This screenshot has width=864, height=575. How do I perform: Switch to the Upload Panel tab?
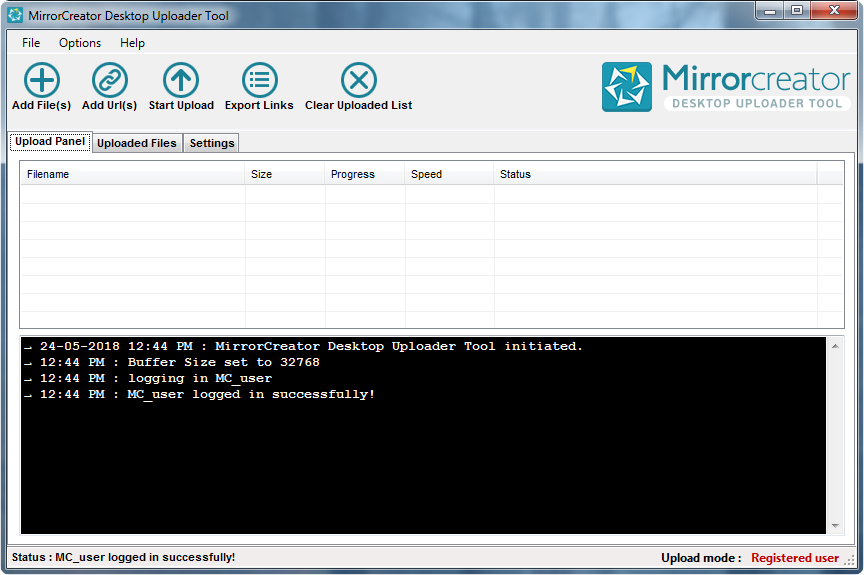[x=50, y=142]
